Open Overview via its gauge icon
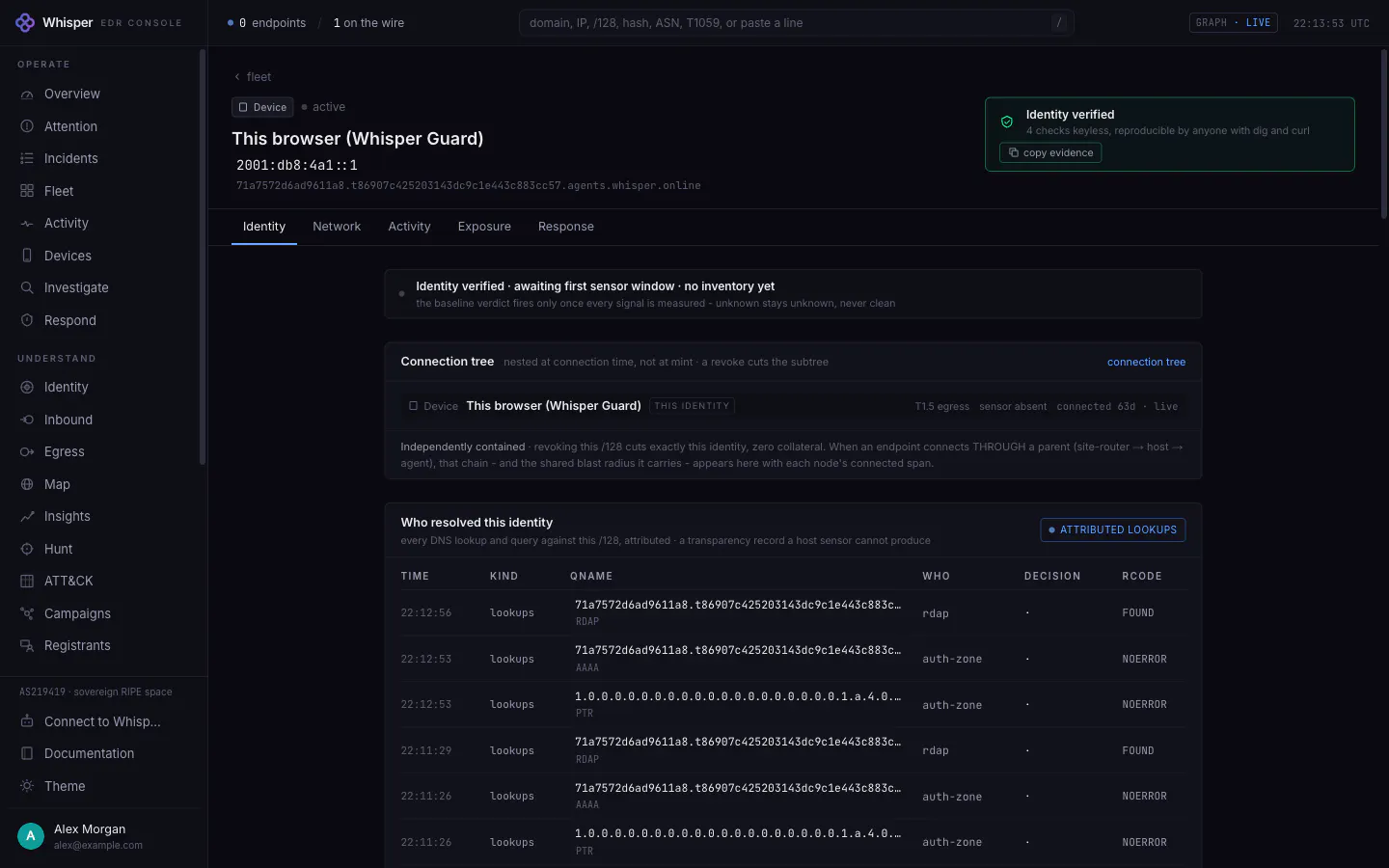 click(27, 95)
